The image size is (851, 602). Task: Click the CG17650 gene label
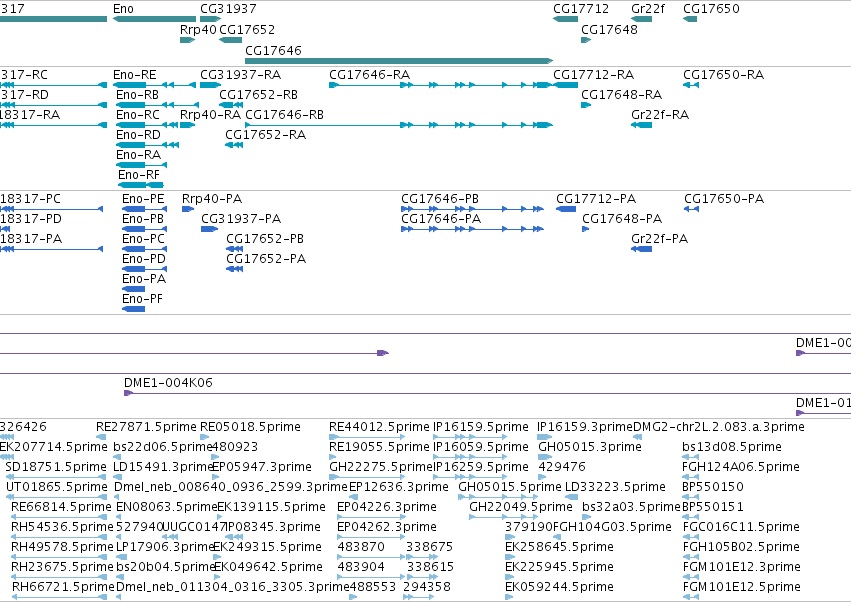(711, 9)
